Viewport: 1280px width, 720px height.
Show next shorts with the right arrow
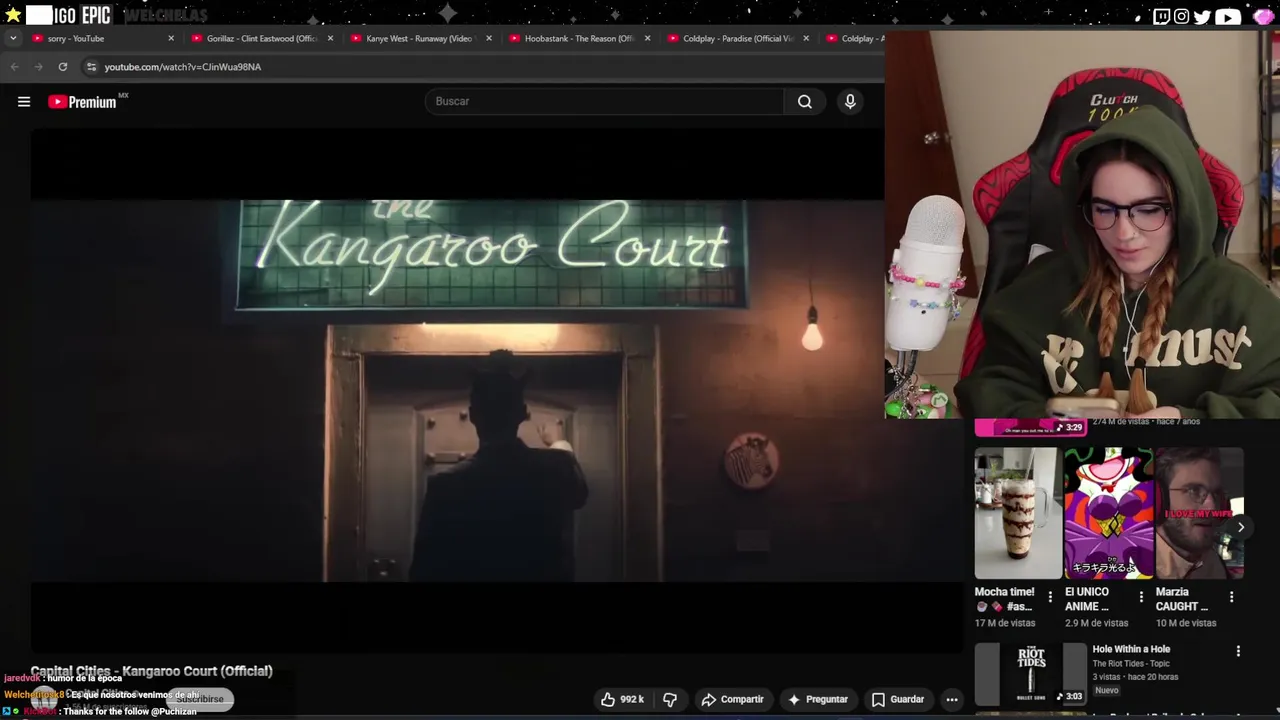click(x=1241, y=527)
